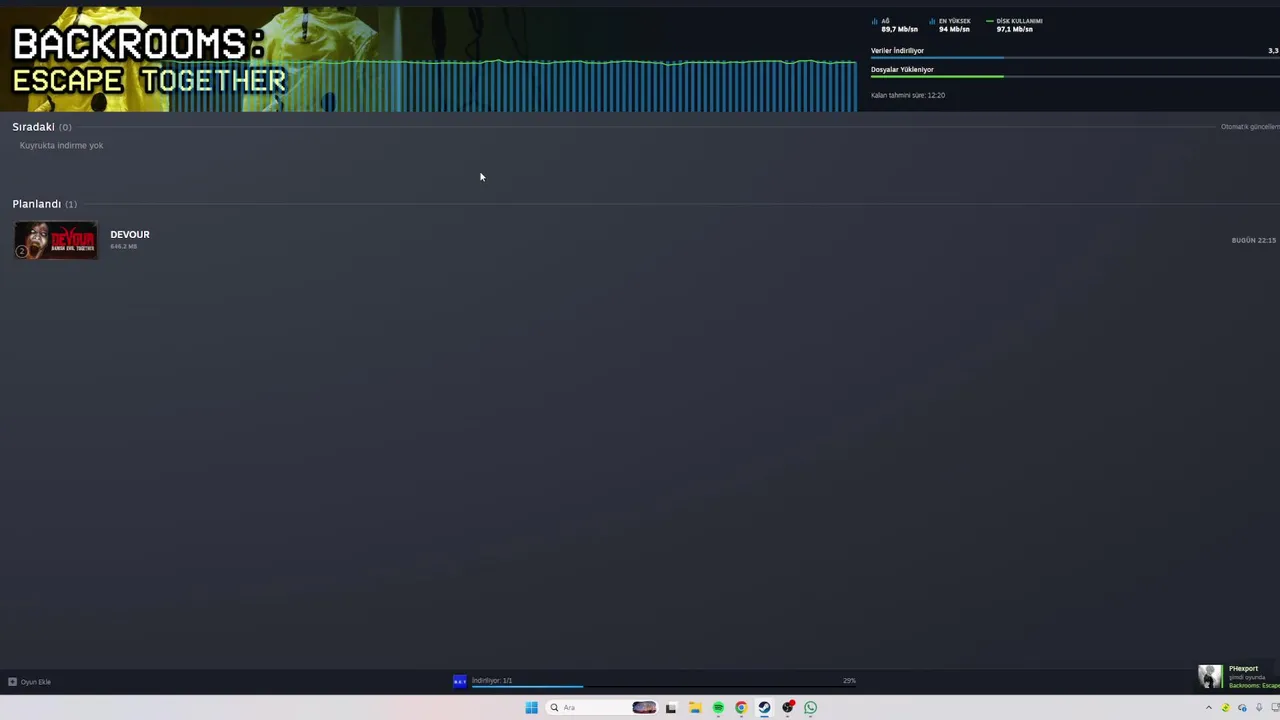Click the Ağ 89,7 Mb/sn value

(899, 29)
